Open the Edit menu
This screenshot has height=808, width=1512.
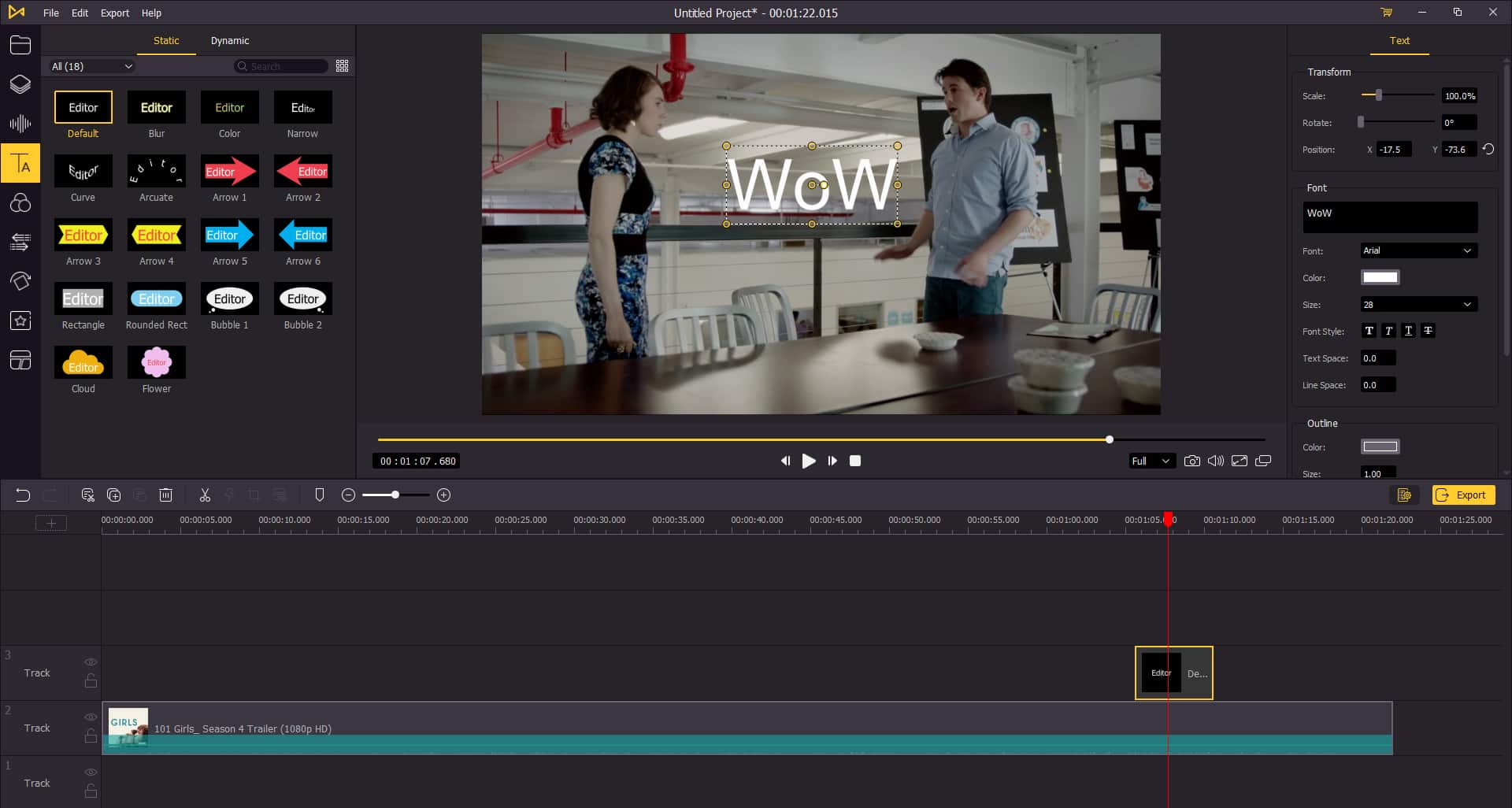pyautogui.click(x=80, y=13)
